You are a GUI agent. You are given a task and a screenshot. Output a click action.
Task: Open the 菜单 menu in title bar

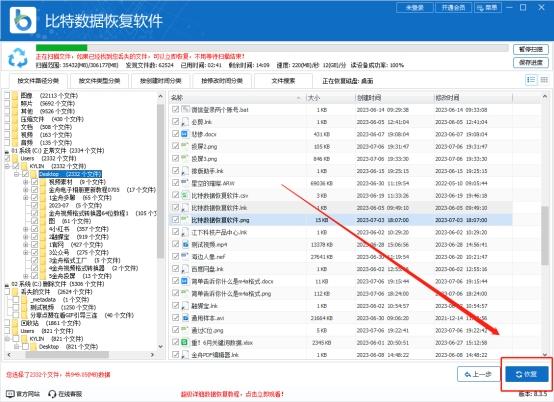(x=487, y=7)
